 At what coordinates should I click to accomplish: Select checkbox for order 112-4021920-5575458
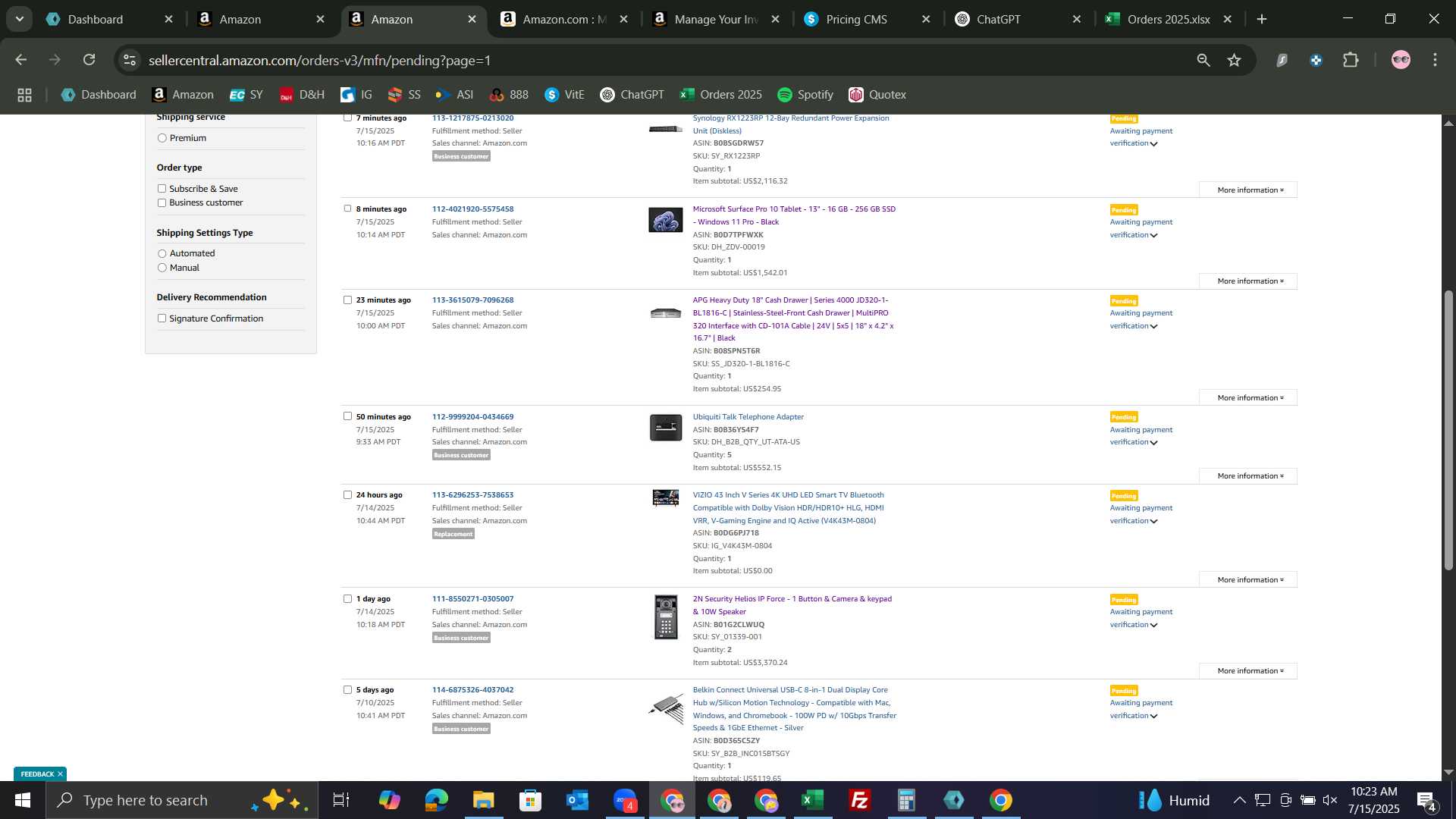coord(347,209)
